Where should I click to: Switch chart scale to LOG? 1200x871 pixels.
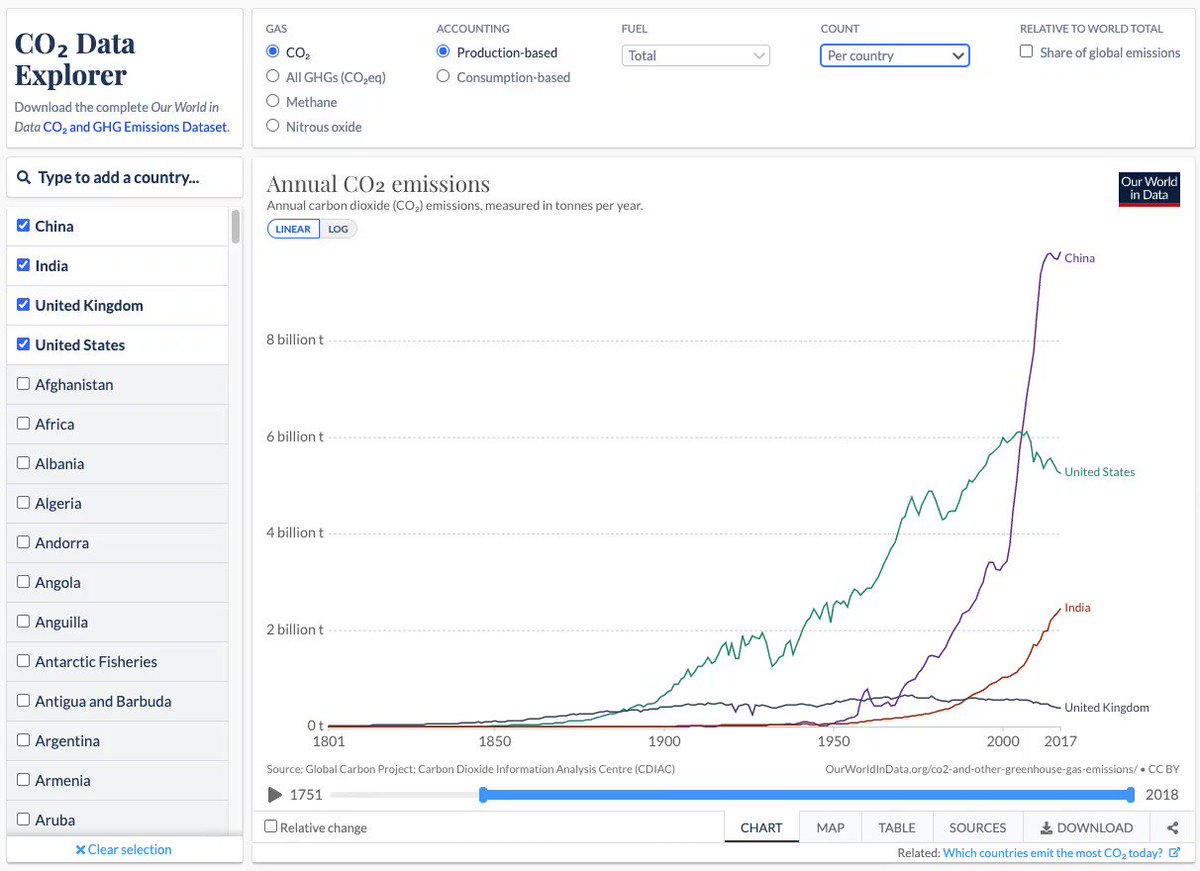tap(338, 229)
